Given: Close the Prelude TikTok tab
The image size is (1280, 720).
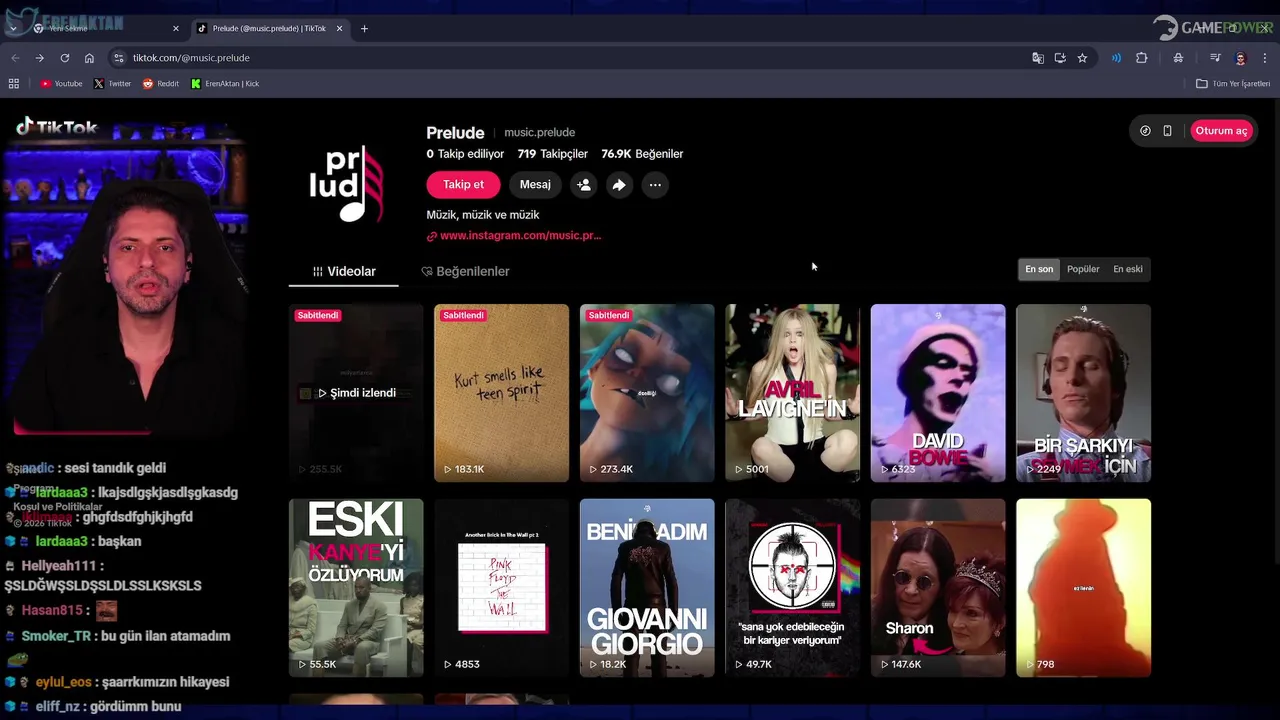Looking at the screenshot, I should point(340,29).
